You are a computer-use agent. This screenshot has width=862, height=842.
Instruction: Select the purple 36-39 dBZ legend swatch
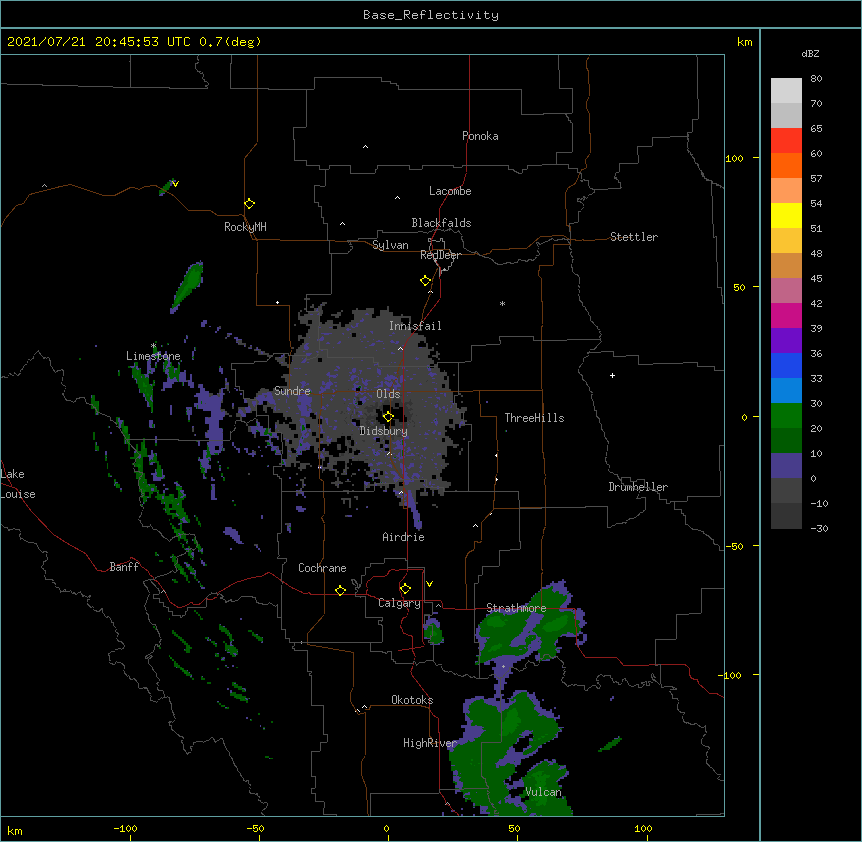786,341
